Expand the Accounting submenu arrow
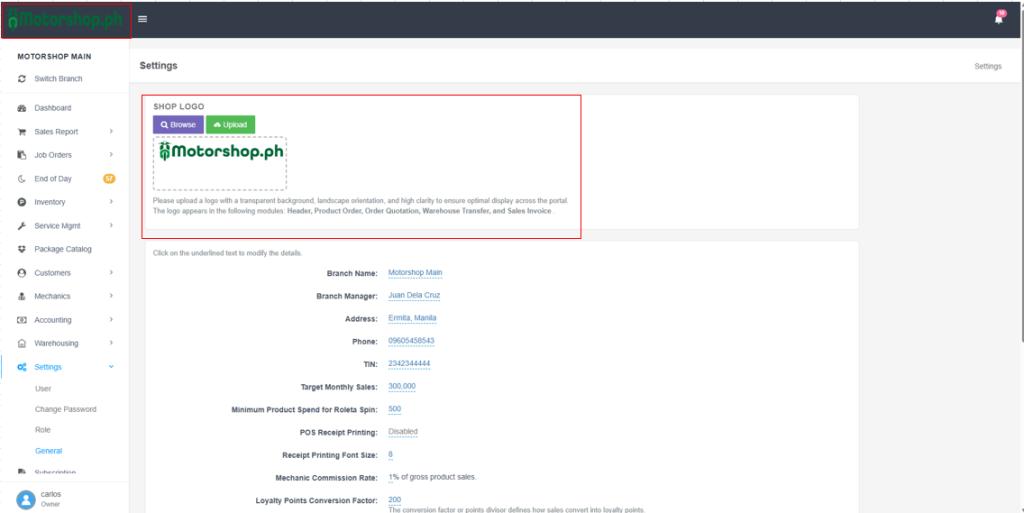The height and width of the screenshot is (513, 1024). point(111,320)
